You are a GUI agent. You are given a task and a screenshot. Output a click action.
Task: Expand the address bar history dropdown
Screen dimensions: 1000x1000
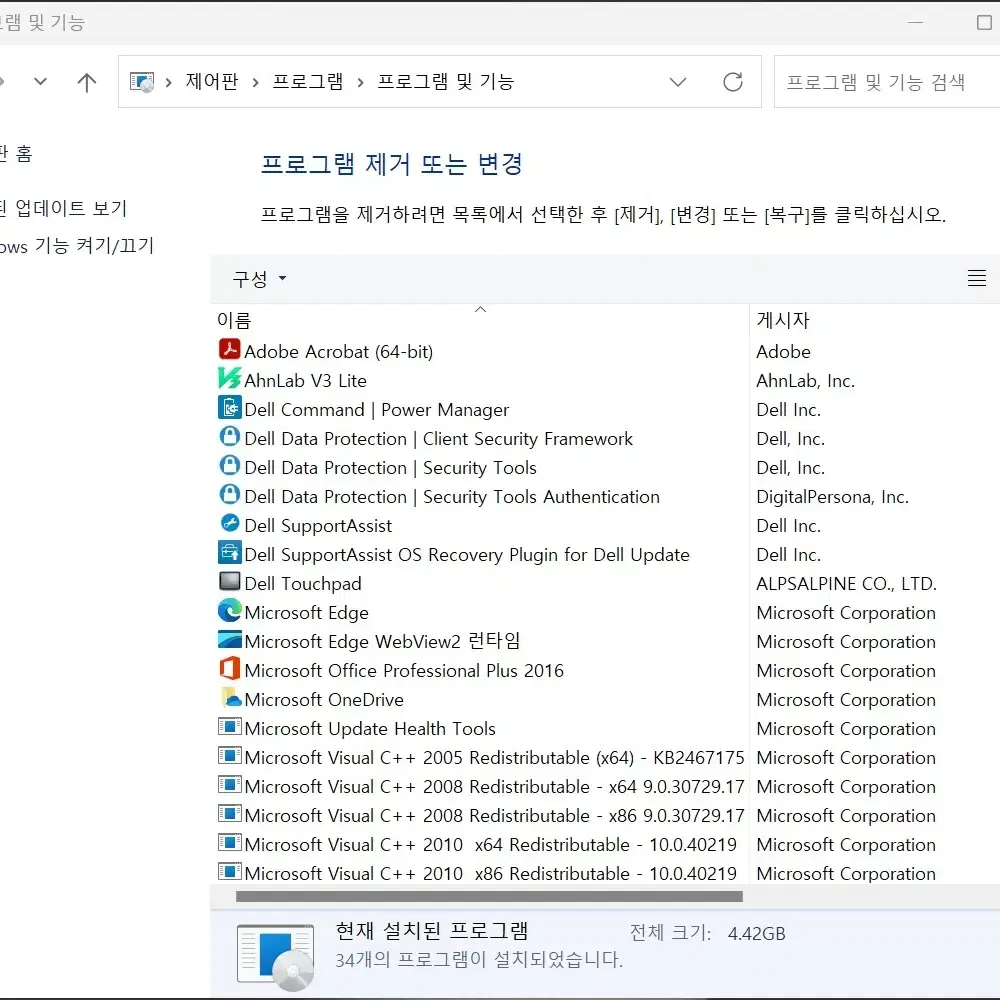678,82
